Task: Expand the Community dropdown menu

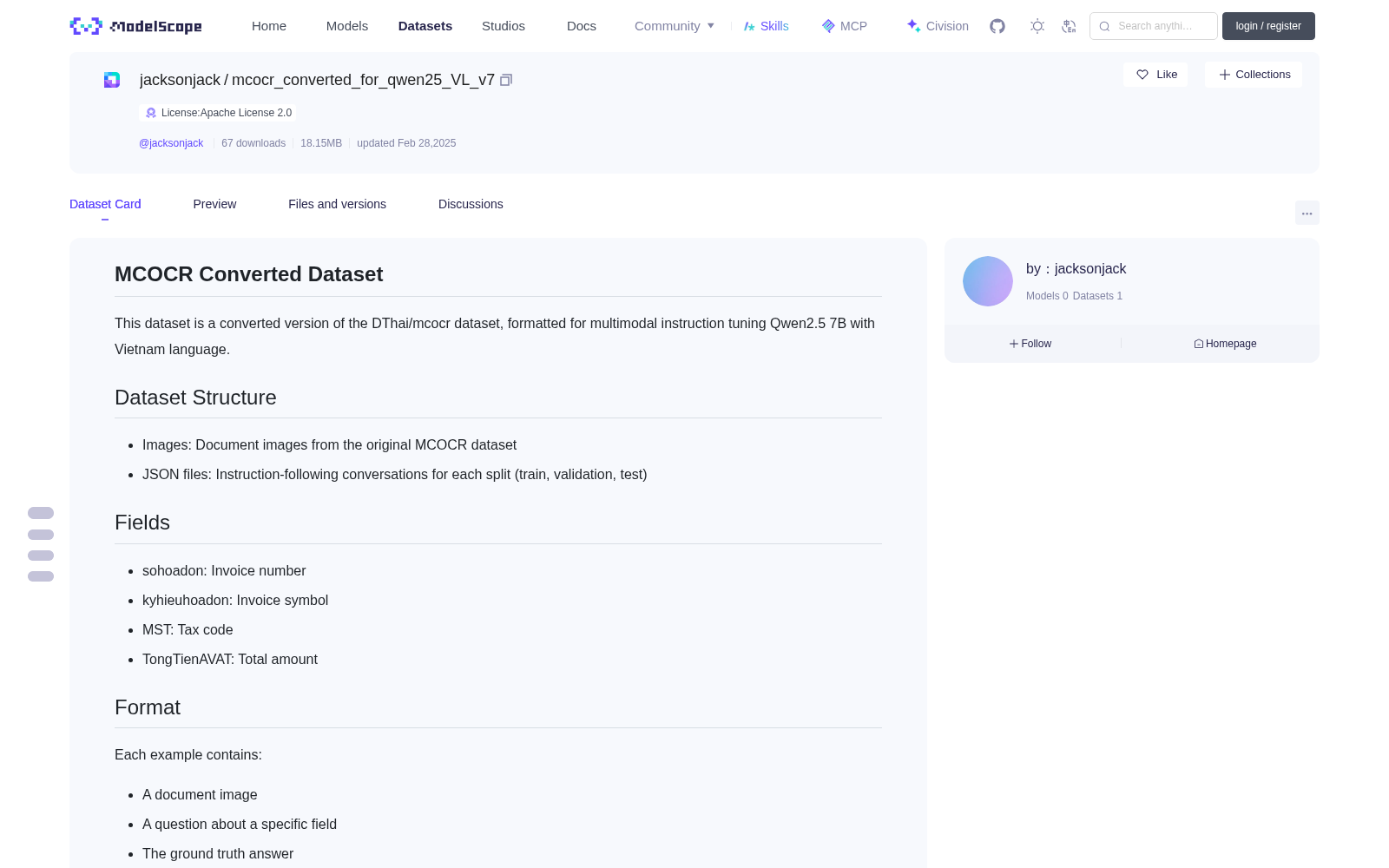Action: pos(675,26)
